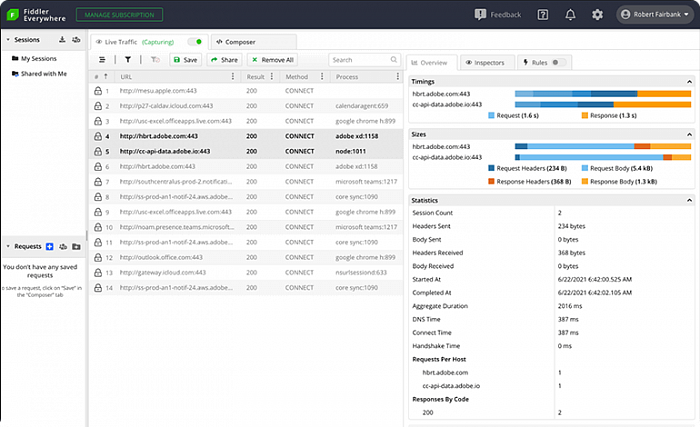Switch to the Live Traffic tab

tap(149, 42)
